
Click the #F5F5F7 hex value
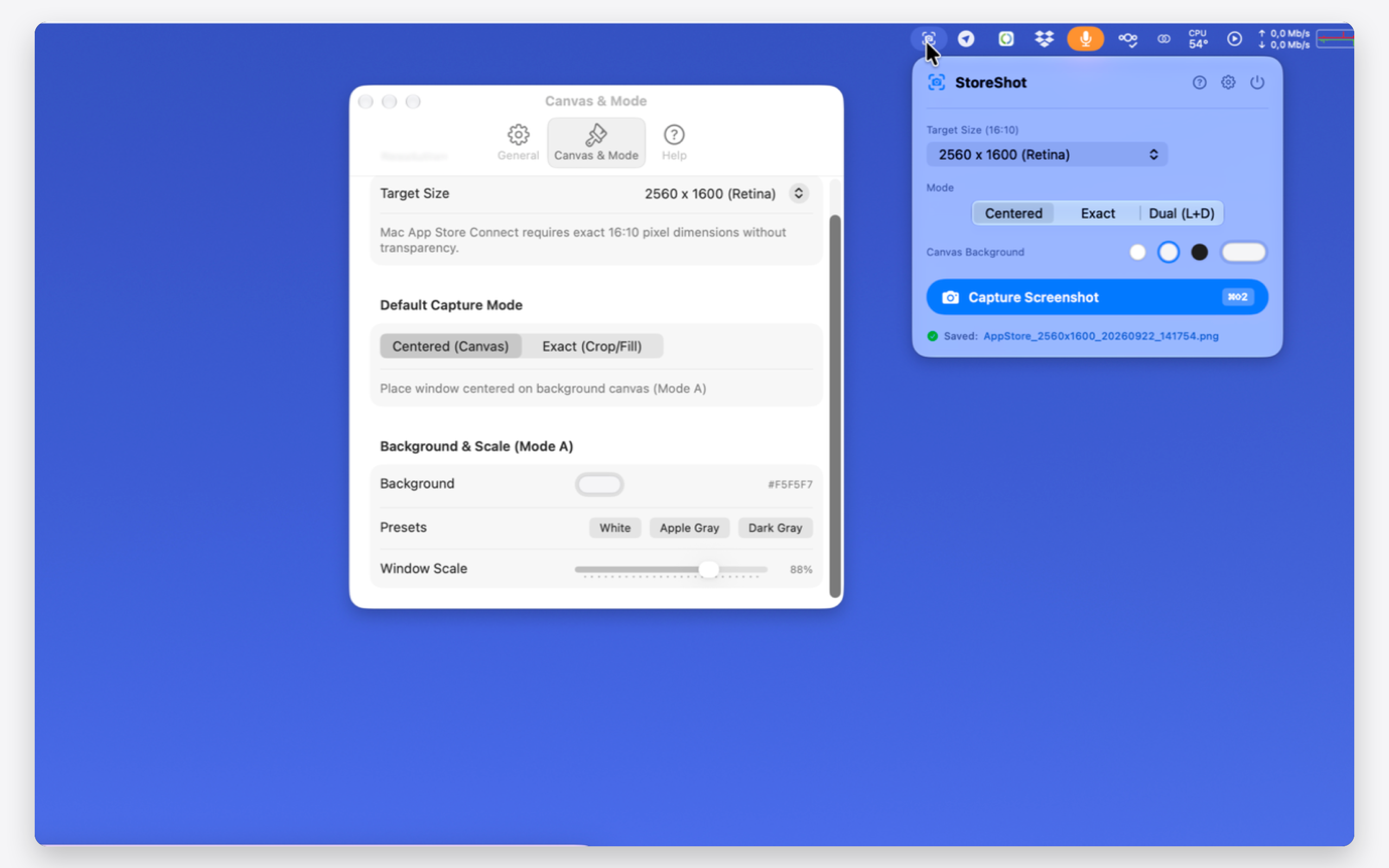coord(790,484)
